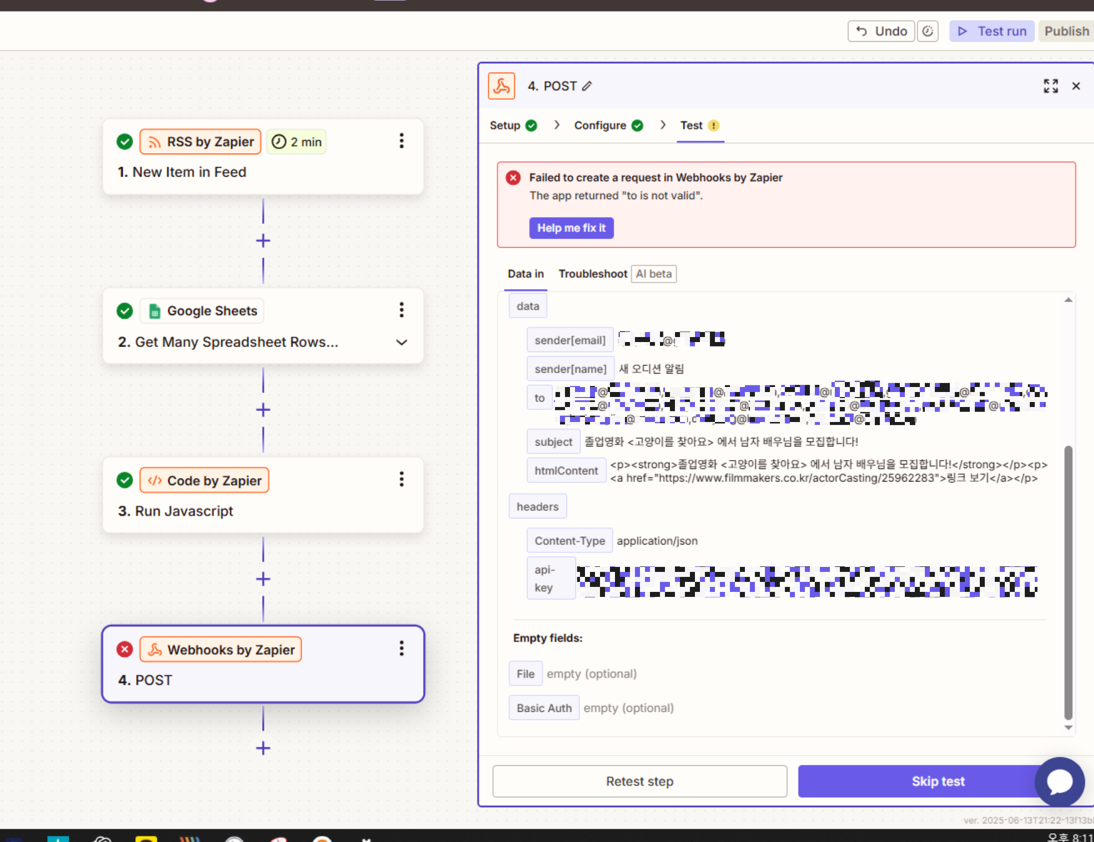Click the api-key field label
The height and width of the screenshot is (842, 1094).
tap(551, 578)
